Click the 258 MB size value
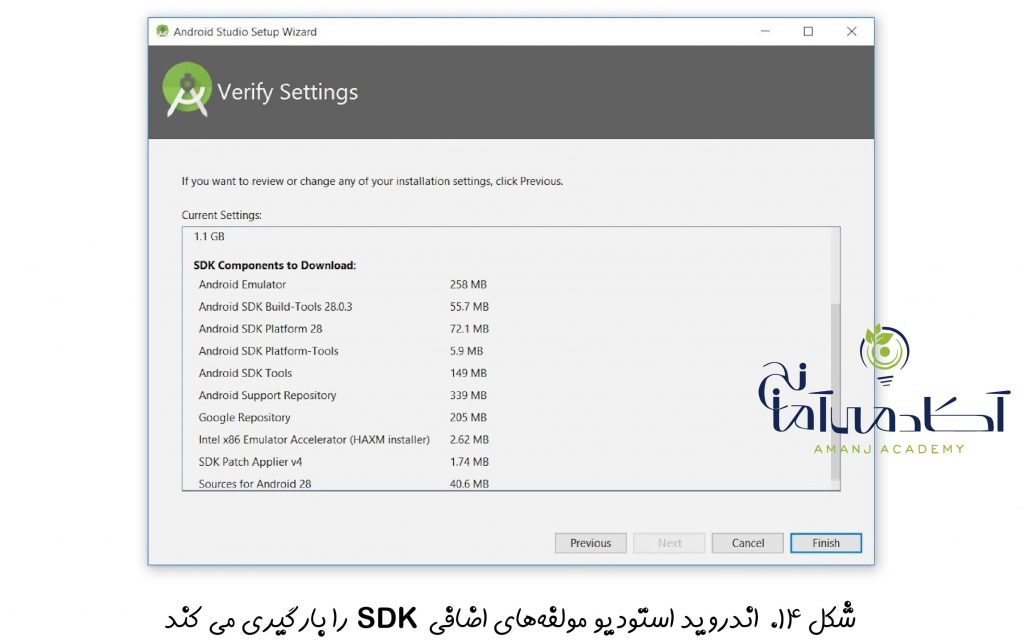Screen dimensions: 1024x644 [x=468, y=284]
